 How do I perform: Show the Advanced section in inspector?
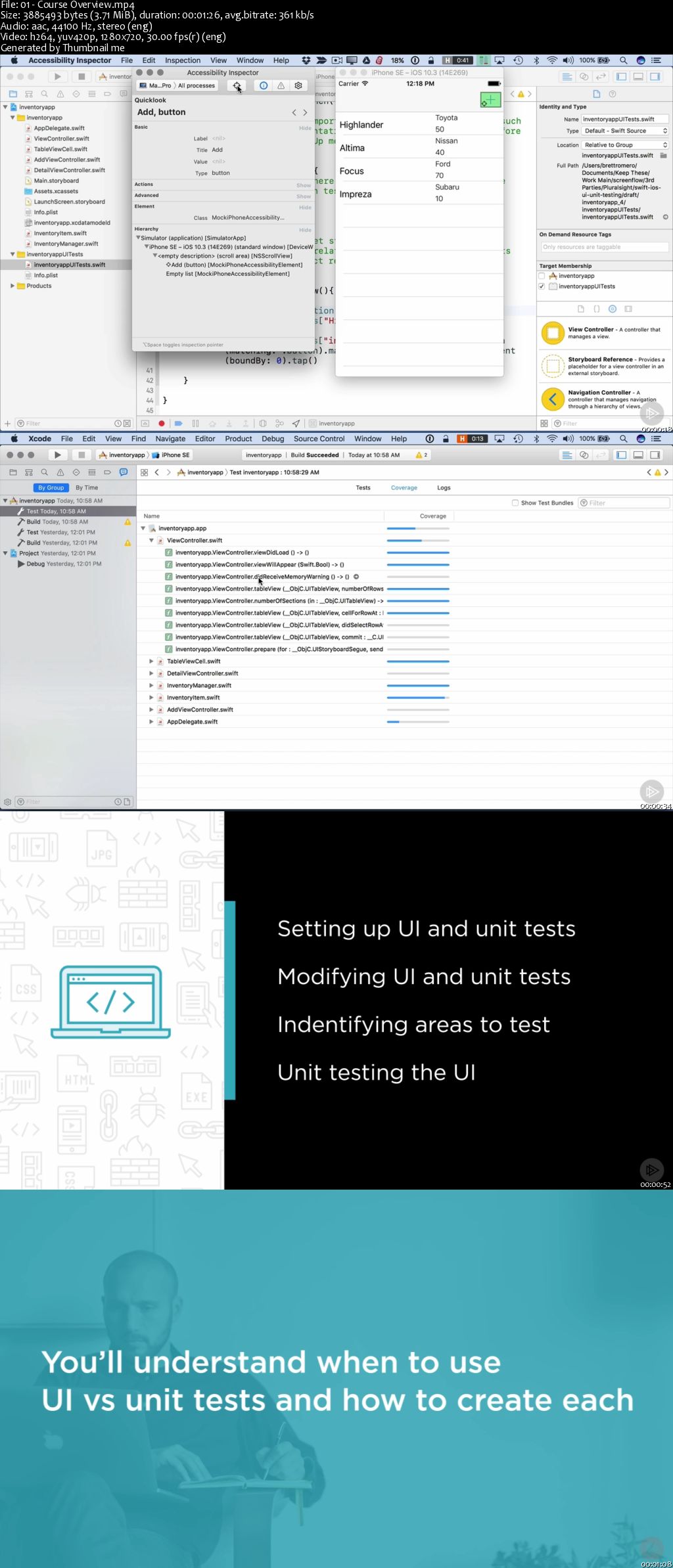click(x=304, y=196)
